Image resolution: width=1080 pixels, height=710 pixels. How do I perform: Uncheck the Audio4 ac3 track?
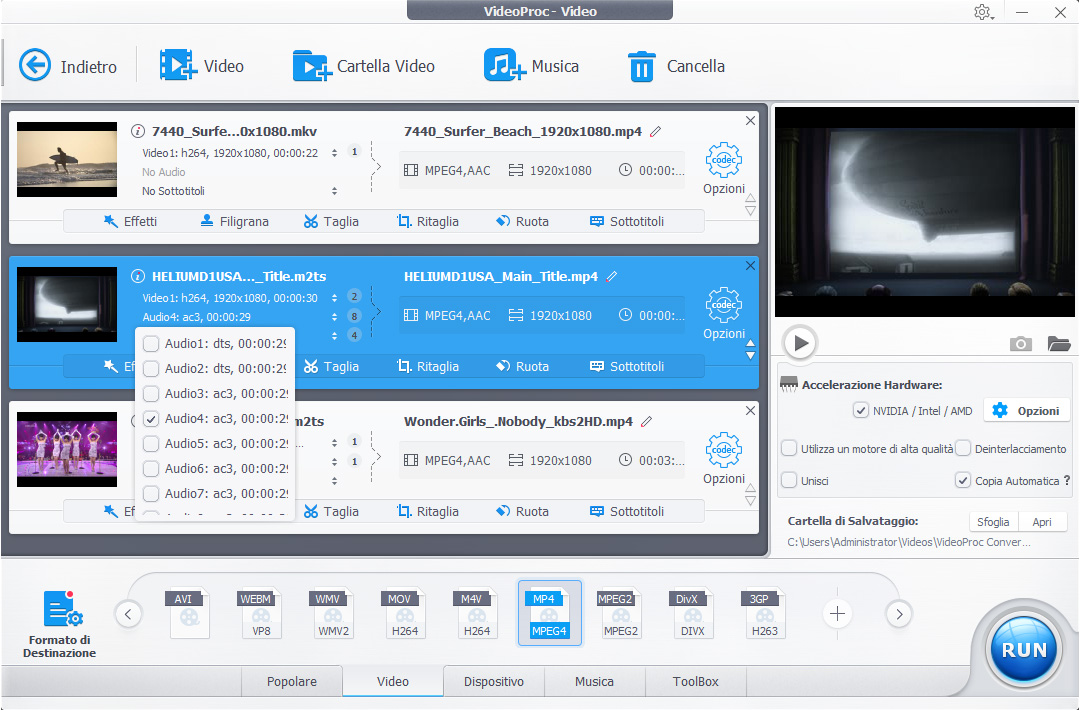pyautogui.click(x=151, y=419)
